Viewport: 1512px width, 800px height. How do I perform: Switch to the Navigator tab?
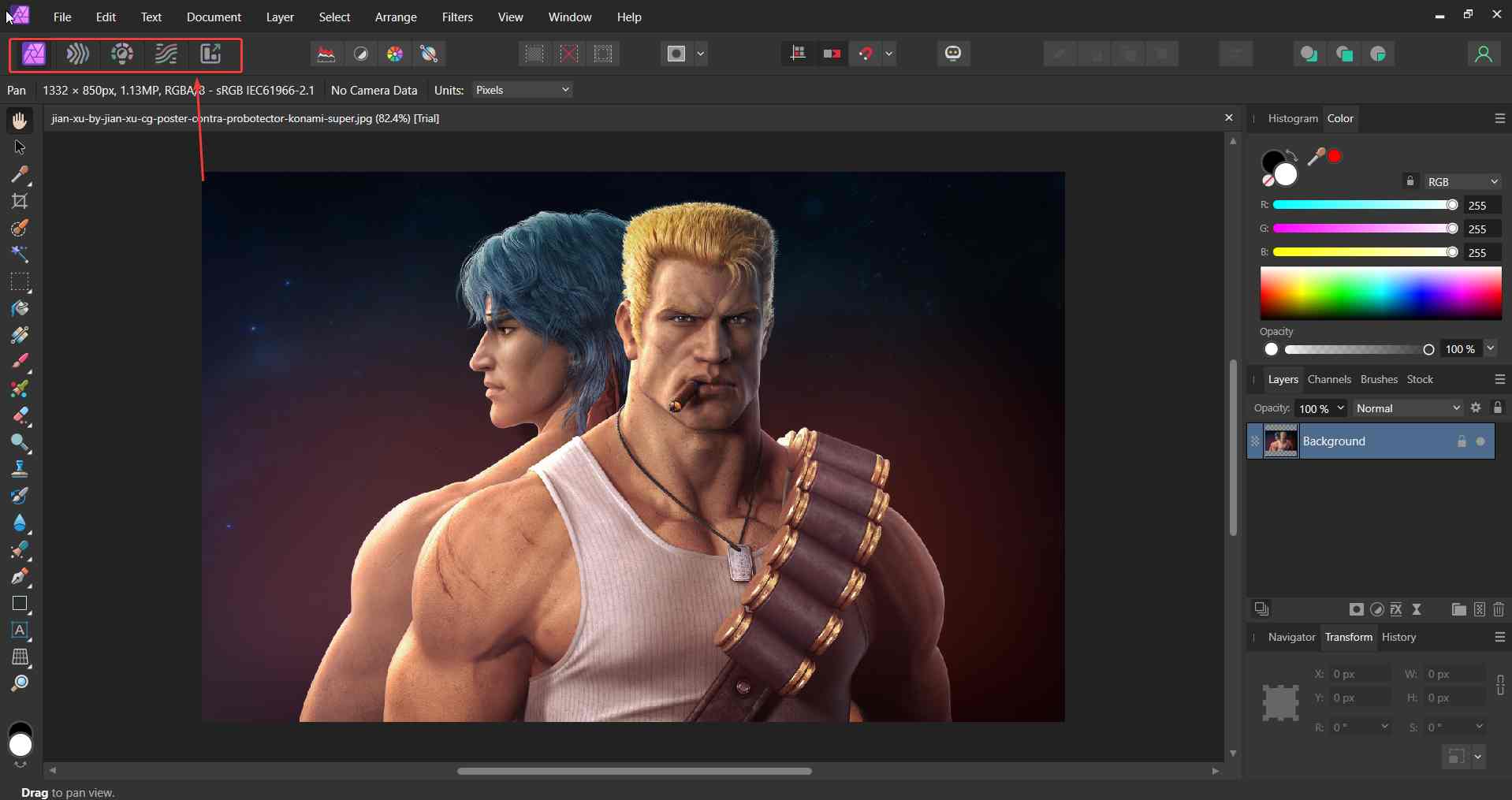pyautogui.click(x=1291, y=637)
